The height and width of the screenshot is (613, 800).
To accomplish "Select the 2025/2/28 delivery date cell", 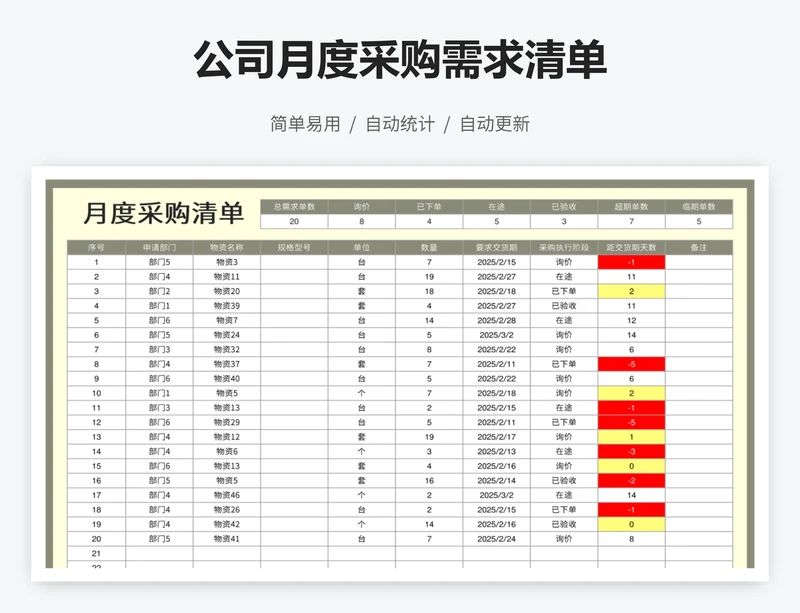I will tap(496, 321).
